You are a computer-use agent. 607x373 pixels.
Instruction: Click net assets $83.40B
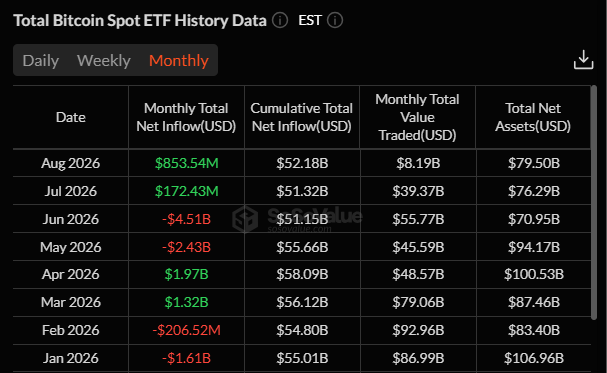[x=534, y=330]
